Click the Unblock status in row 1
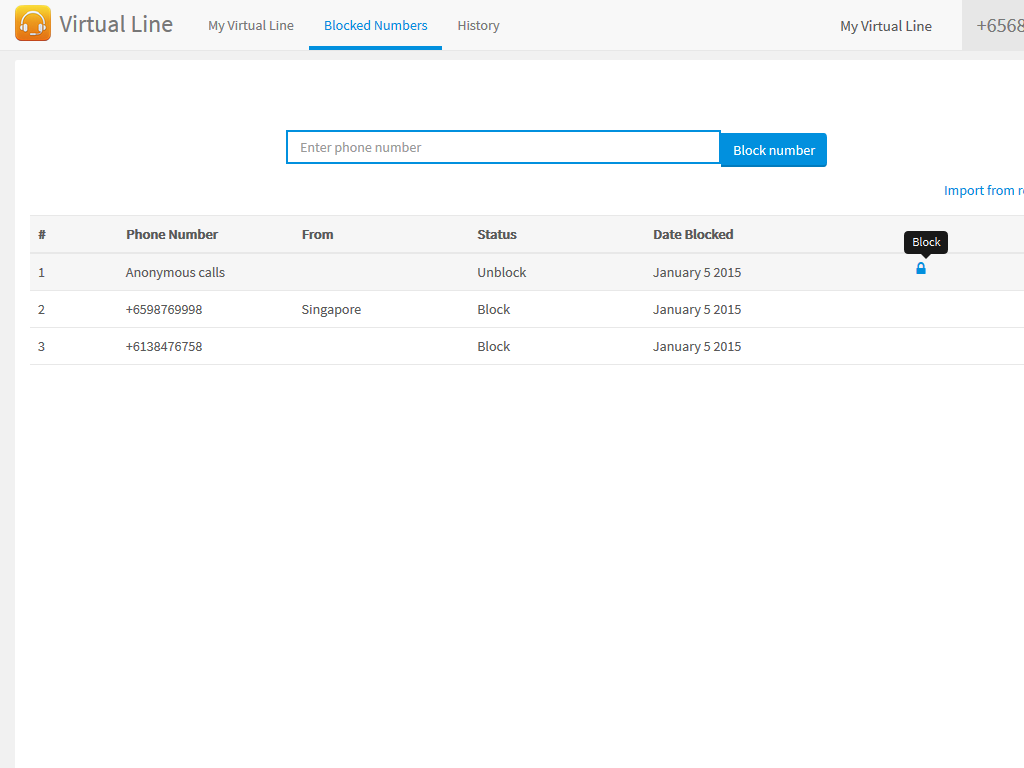The height and width of the screenshot is (768, 1024). point(501,272)
